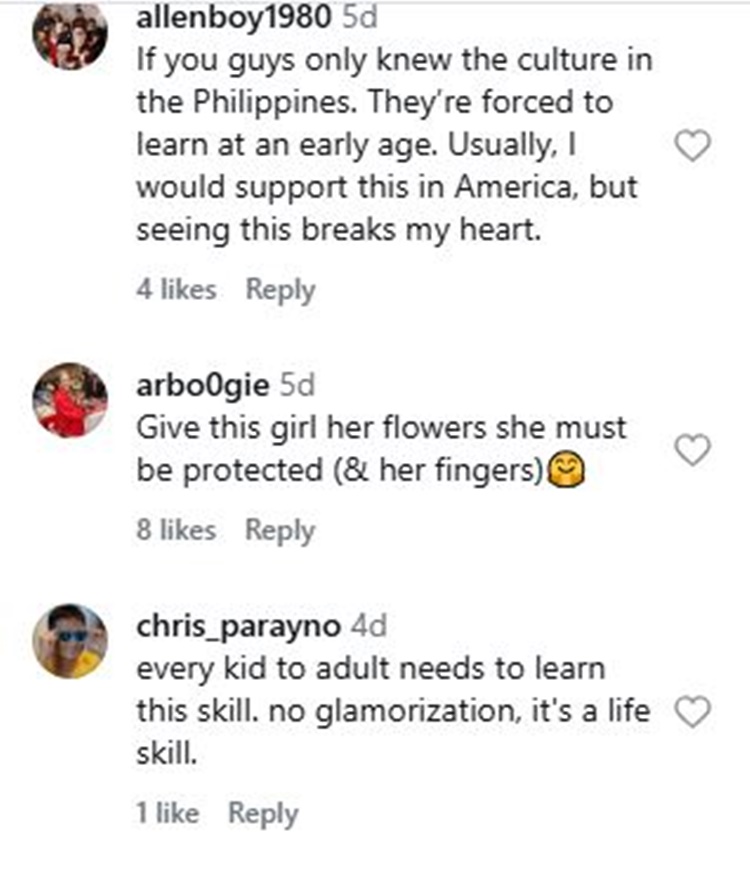Heart chris_parayno's life skill comment

[693, 712]
